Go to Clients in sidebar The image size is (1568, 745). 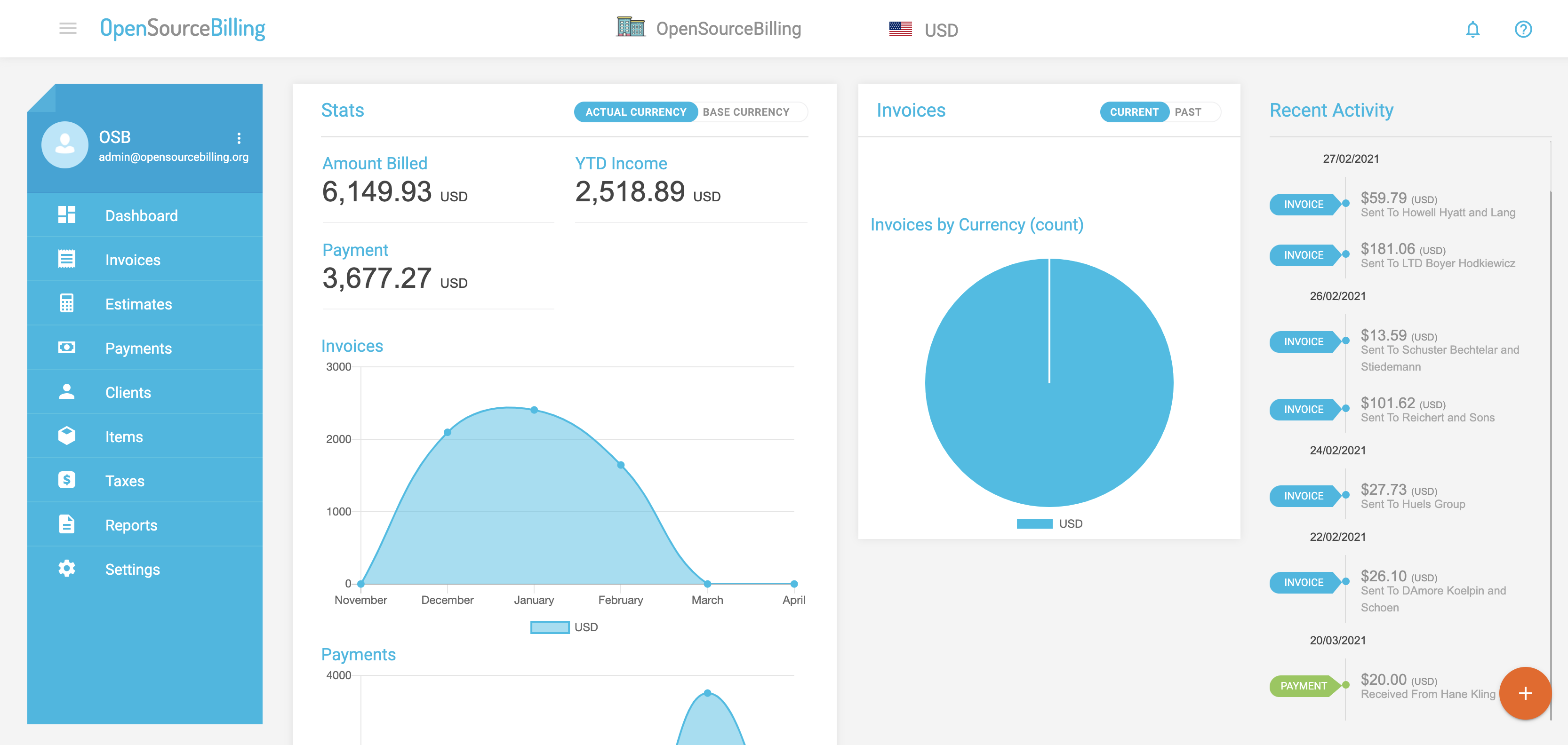128,392
